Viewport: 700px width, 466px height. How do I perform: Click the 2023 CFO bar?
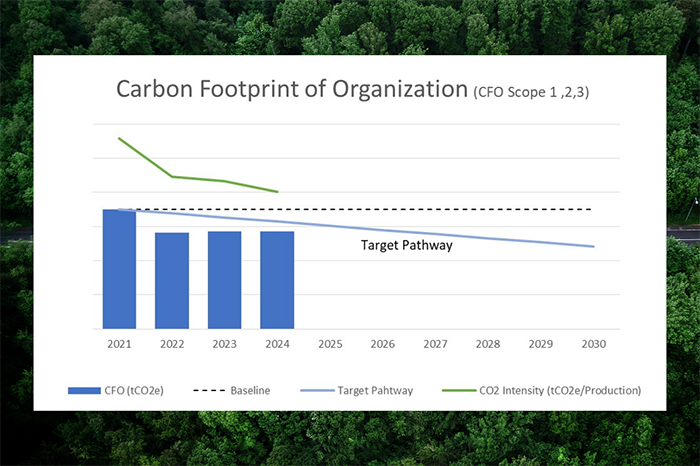225,280
